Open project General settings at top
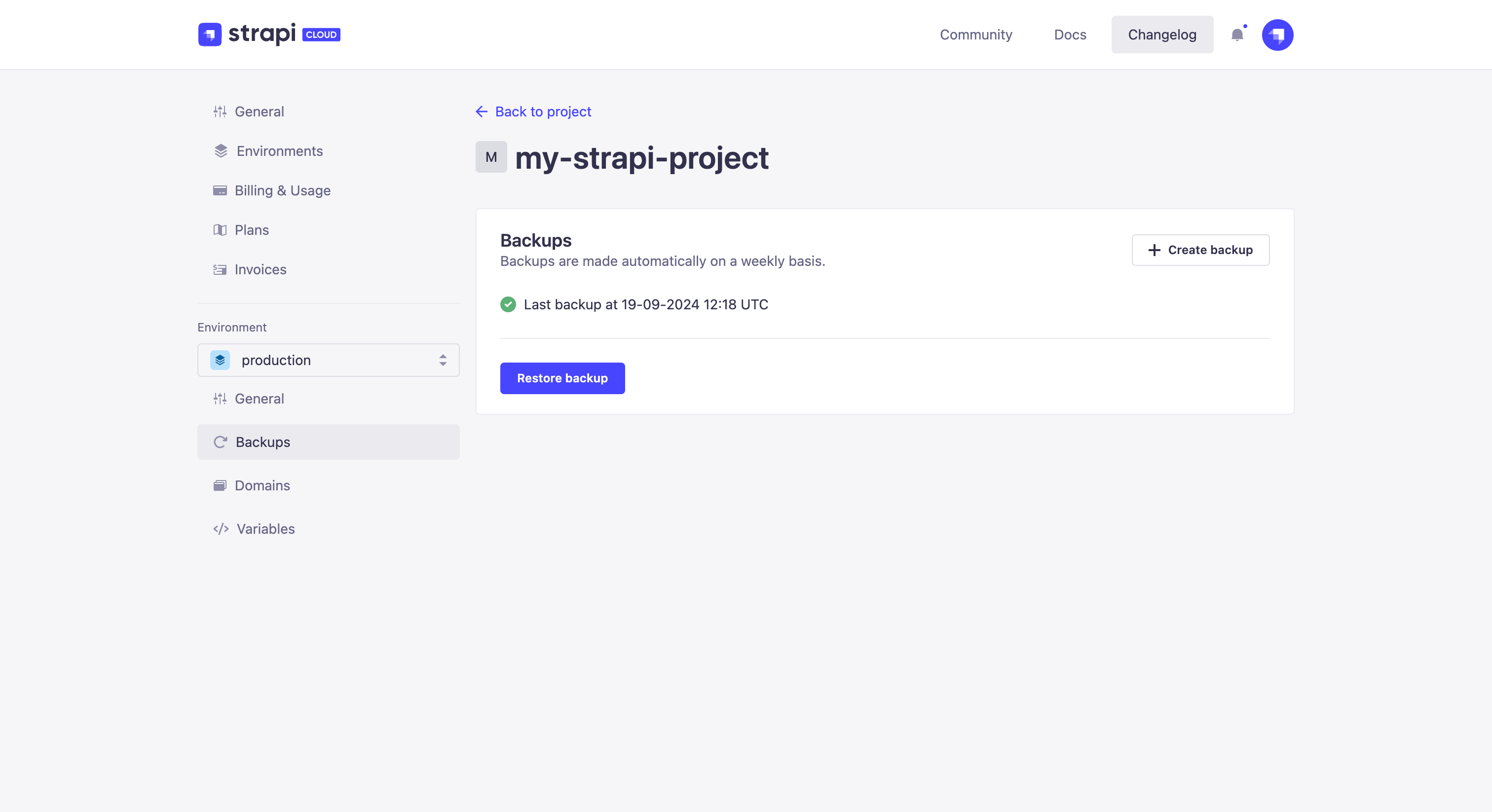The height and width of the screenshot is (812, 1492). point(259,112)
